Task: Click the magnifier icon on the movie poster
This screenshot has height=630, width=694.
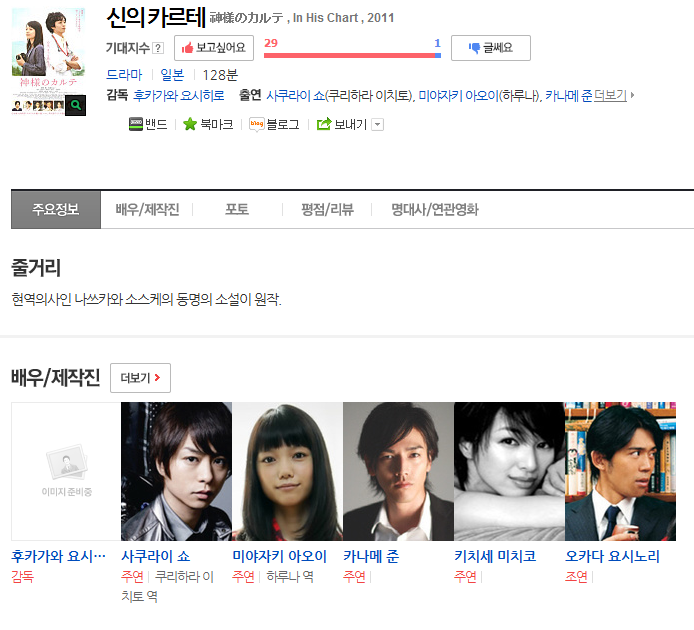Action: (x=75, y=105)
